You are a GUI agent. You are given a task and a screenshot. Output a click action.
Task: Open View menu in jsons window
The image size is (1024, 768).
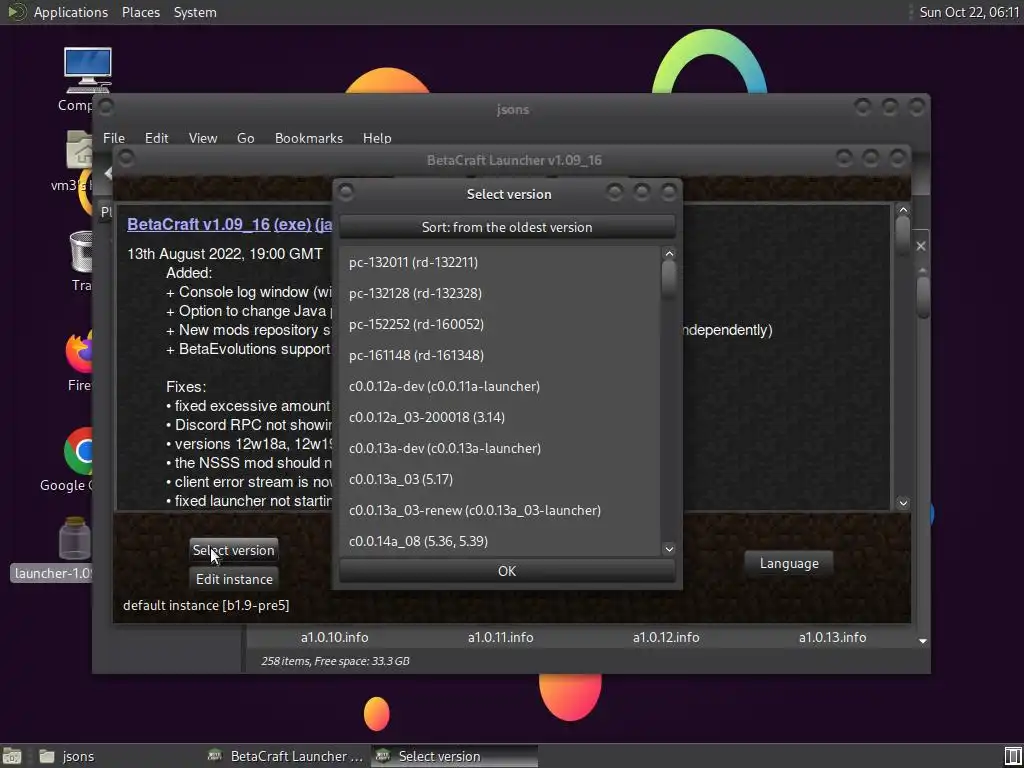point(203,138)
